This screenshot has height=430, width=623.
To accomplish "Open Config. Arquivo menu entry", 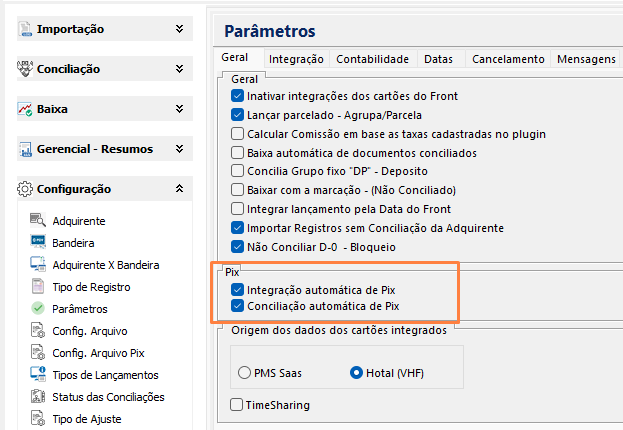I will [x=90, y=330].
